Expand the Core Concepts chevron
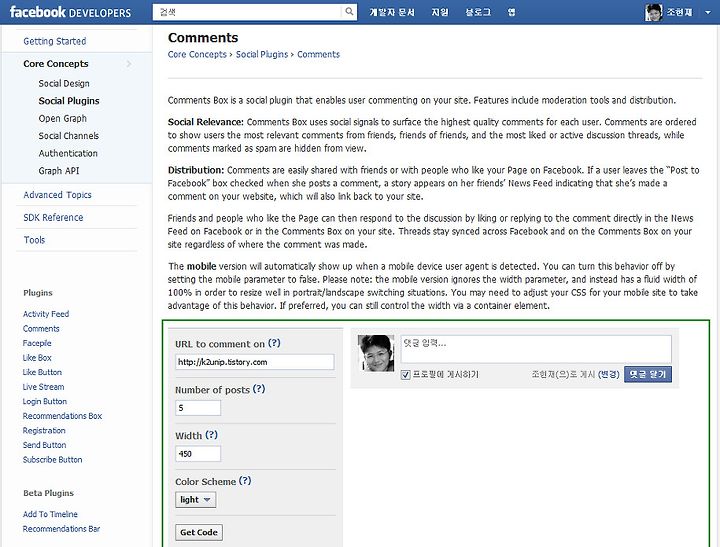This screenshot has height=547, width=720. [129, 64]
